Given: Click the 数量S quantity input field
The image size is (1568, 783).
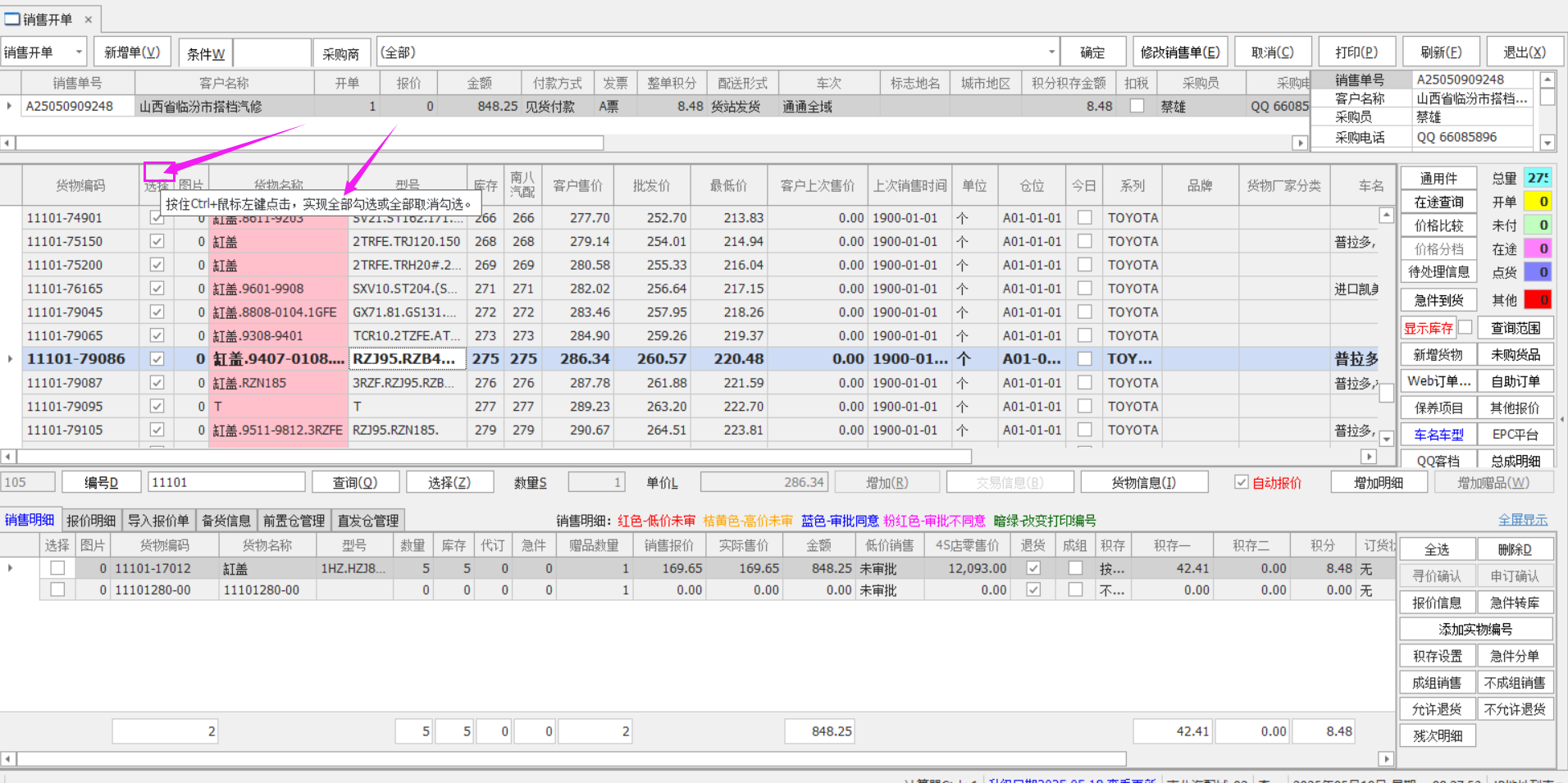Looking at the screenshot, I should point(596,482).
